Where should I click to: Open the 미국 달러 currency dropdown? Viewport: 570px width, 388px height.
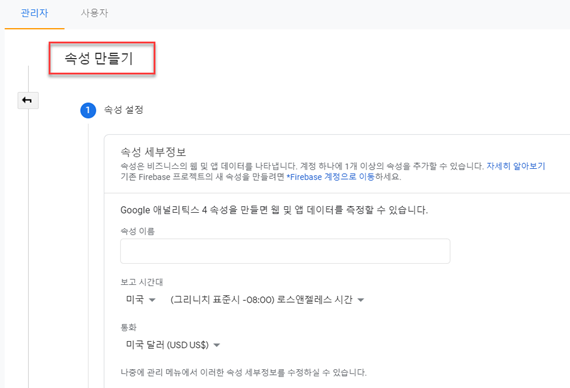tap(173, 345)
